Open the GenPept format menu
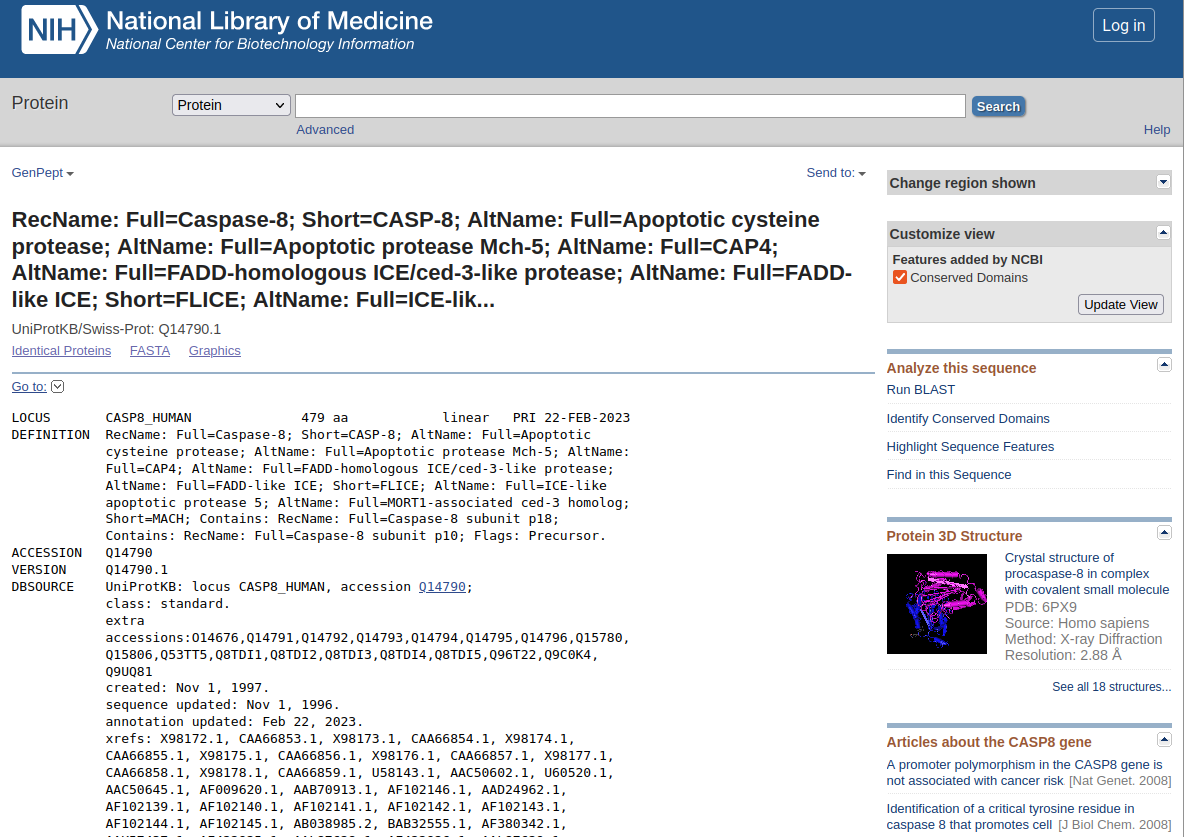Image resolution: width=1184 pixels, height=837 pixels. [x=42, y=173]
